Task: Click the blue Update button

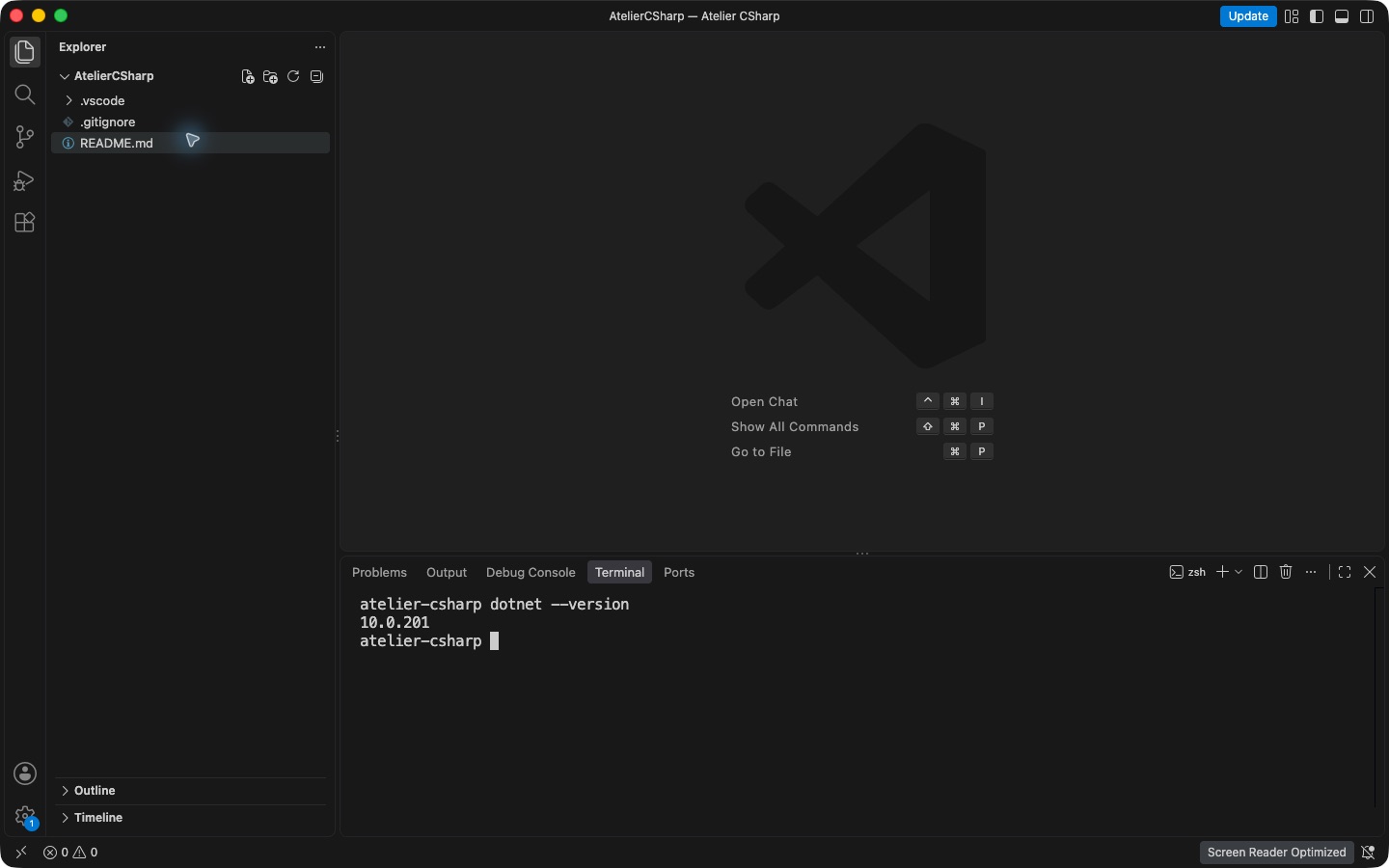Action: point(1248,16)
